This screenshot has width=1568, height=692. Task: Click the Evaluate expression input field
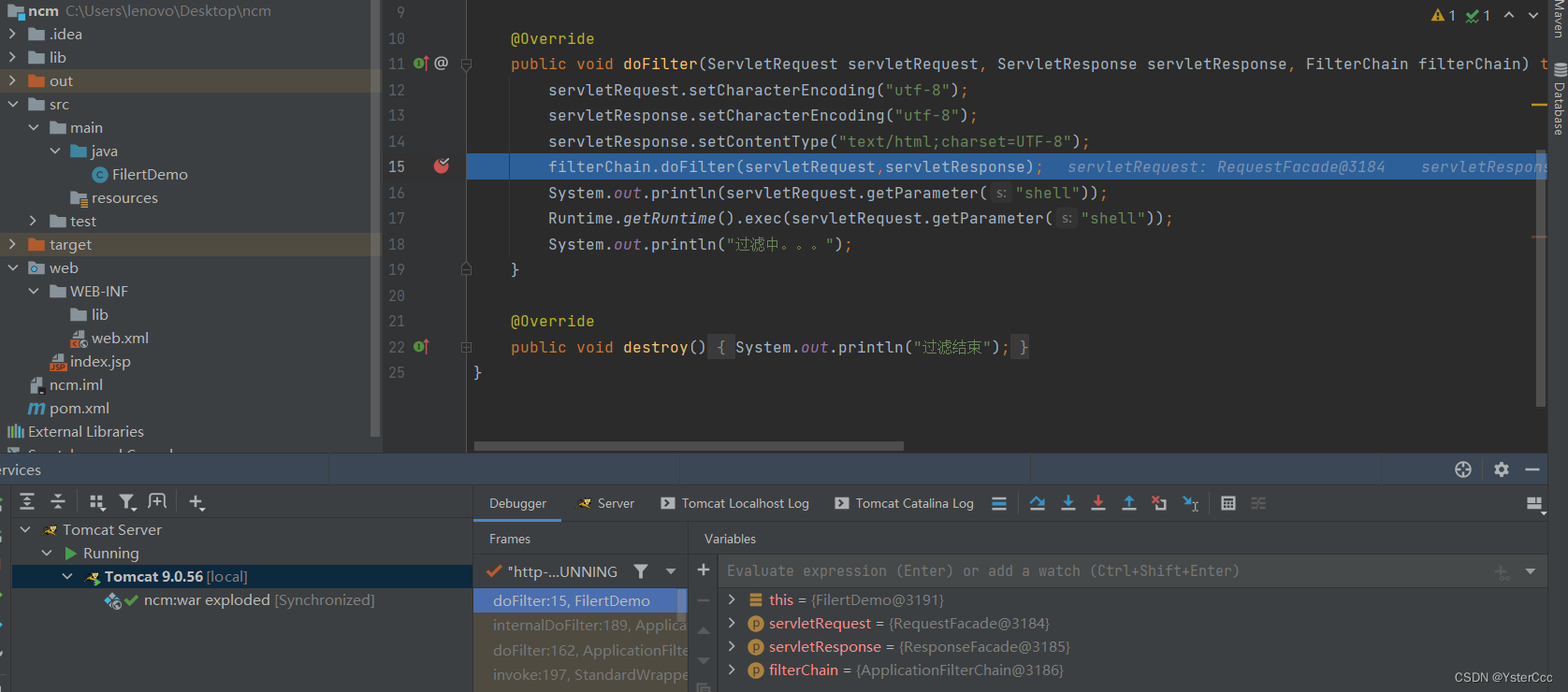click(1104, 570)
